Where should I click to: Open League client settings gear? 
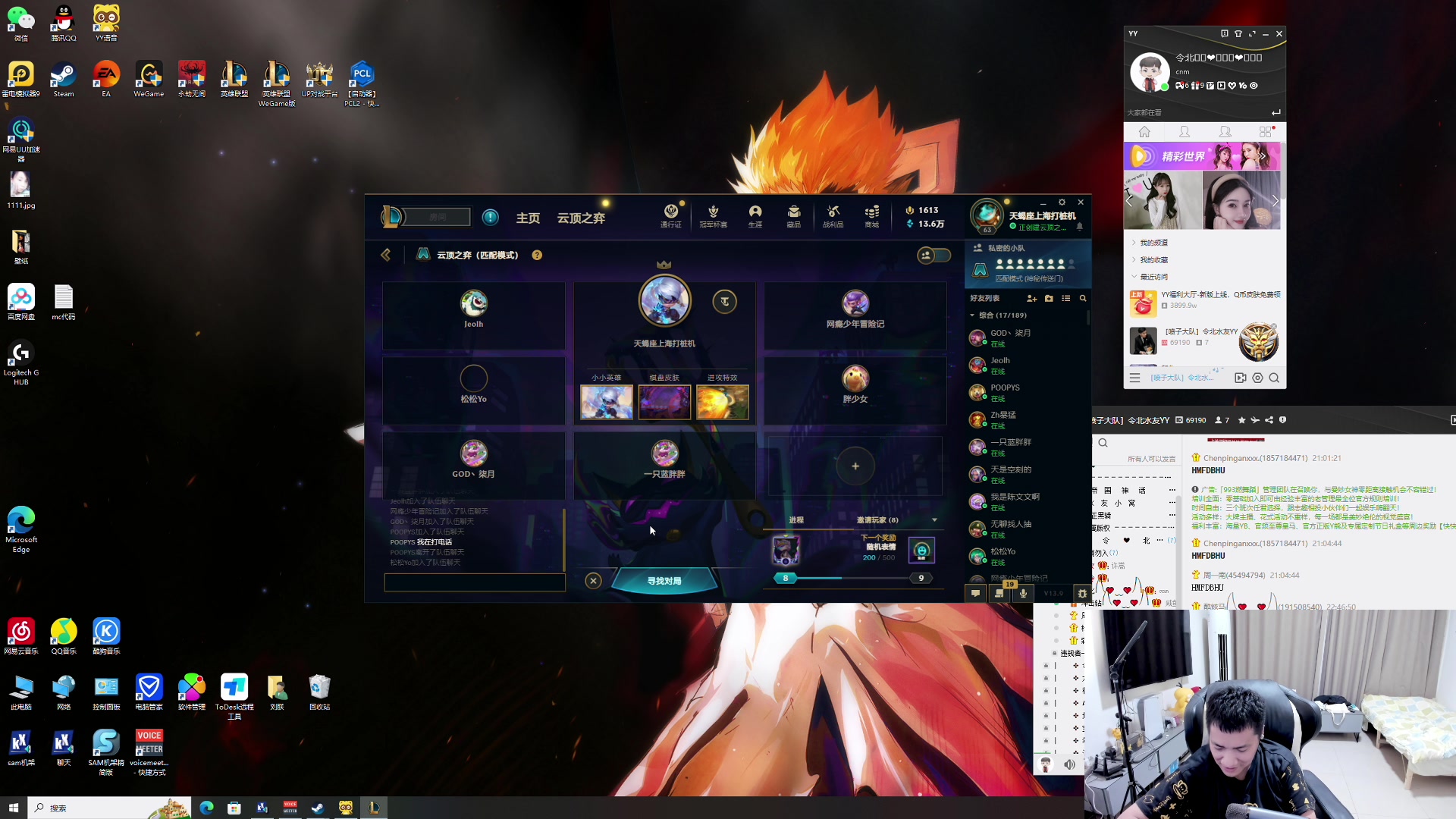pyautogui.click(x=1062, y=202)
